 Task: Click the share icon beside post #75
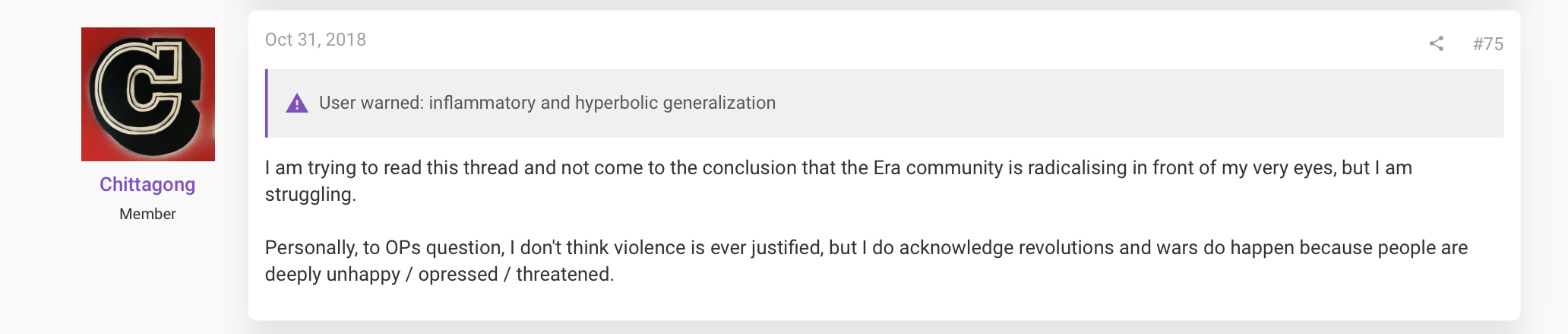pos(1436,43)
